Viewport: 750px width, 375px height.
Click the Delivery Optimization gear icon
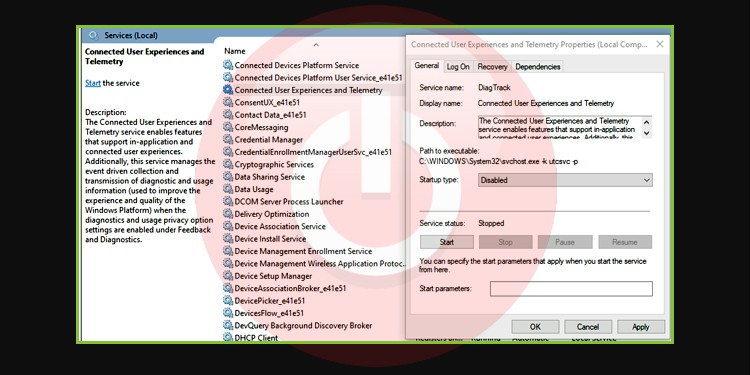point(228,214)
